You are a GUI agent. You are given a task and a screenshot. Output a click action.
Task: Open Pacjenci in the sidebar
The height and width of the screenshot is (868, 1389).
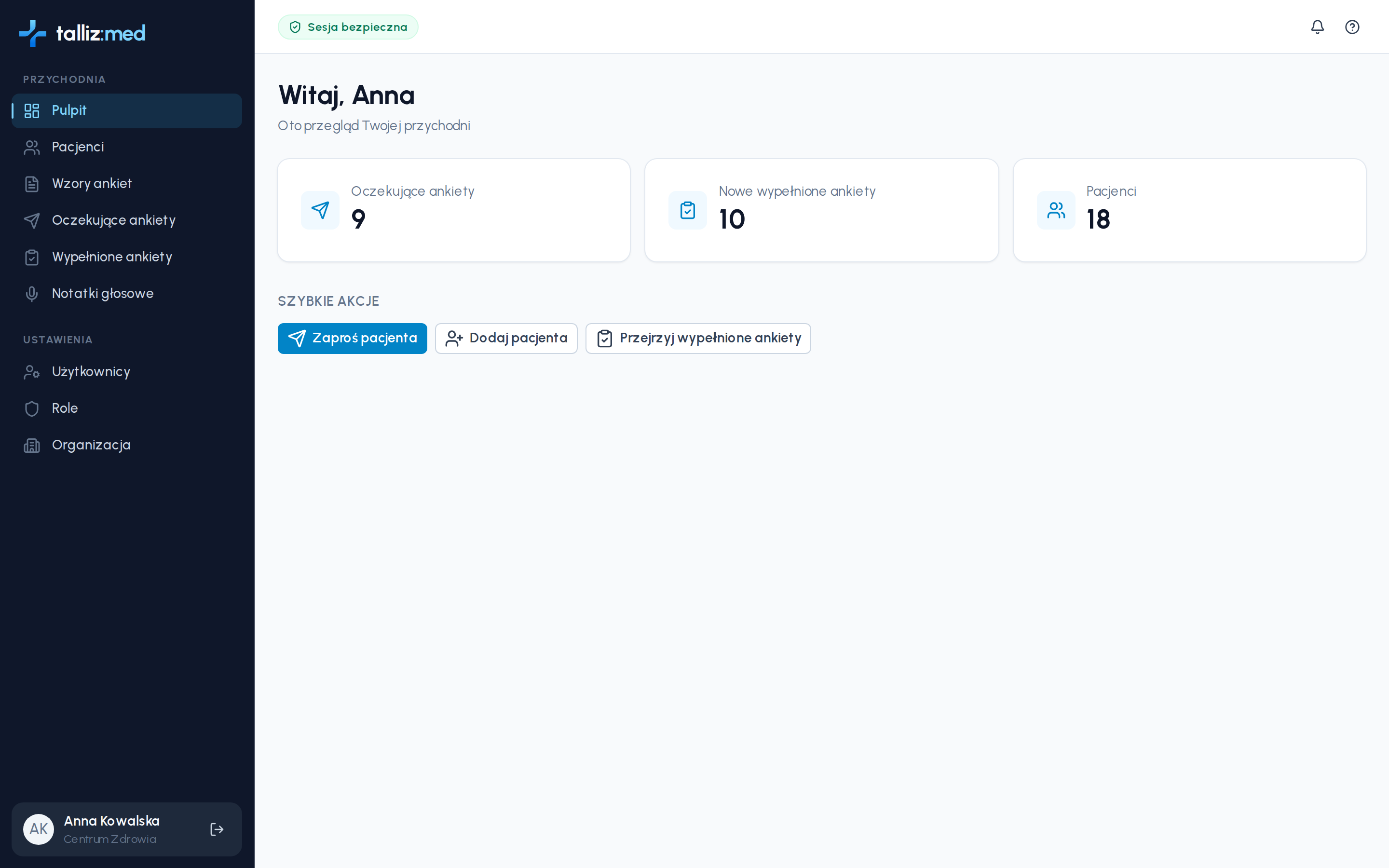127,147
